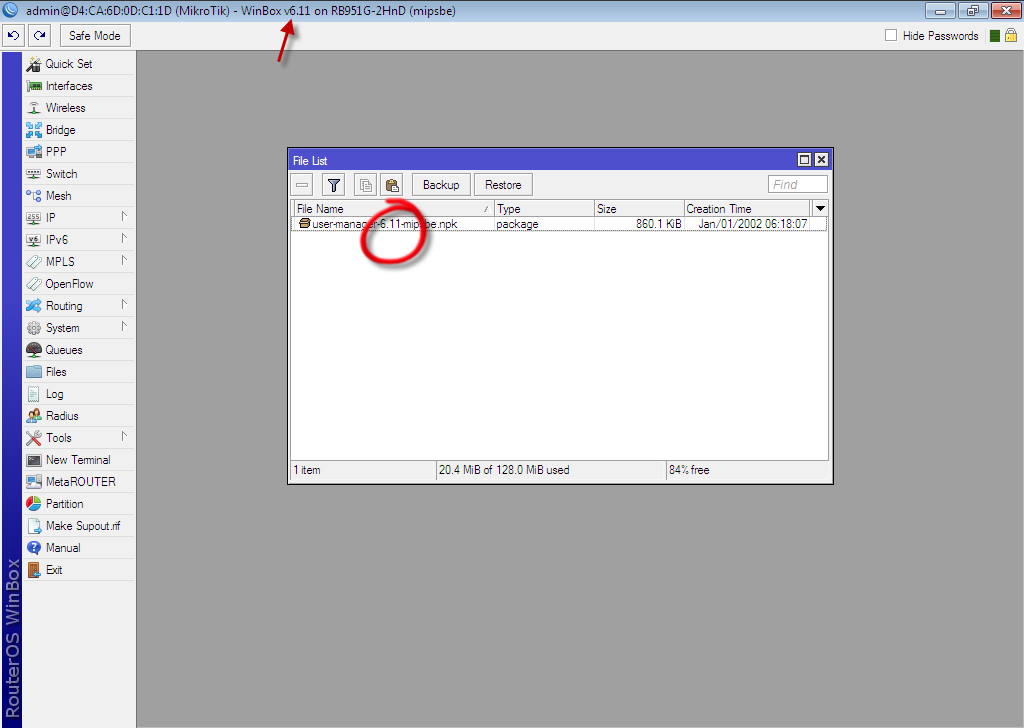Select file user-manager-6.11-mipsbe.npk

pos(385,224)
